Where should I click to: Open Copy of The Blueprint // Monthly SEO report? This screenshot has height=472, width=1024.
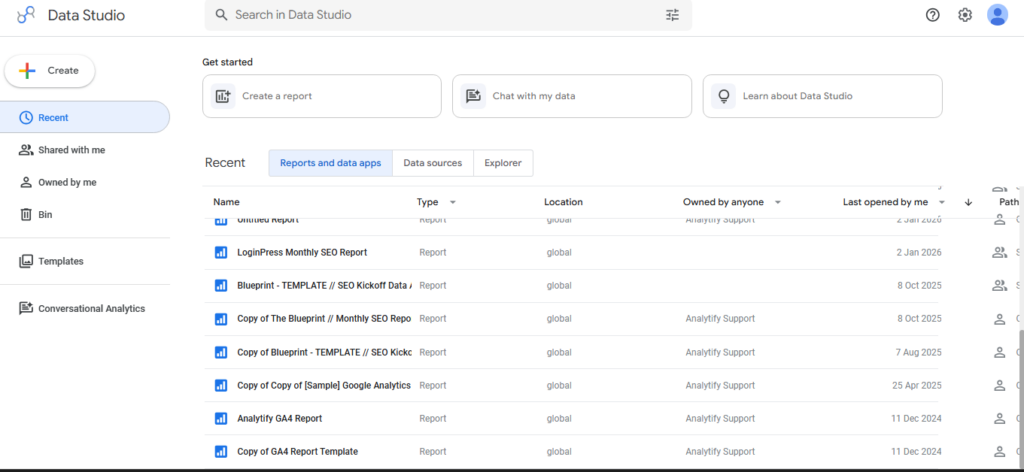click(x=324, y=319)
